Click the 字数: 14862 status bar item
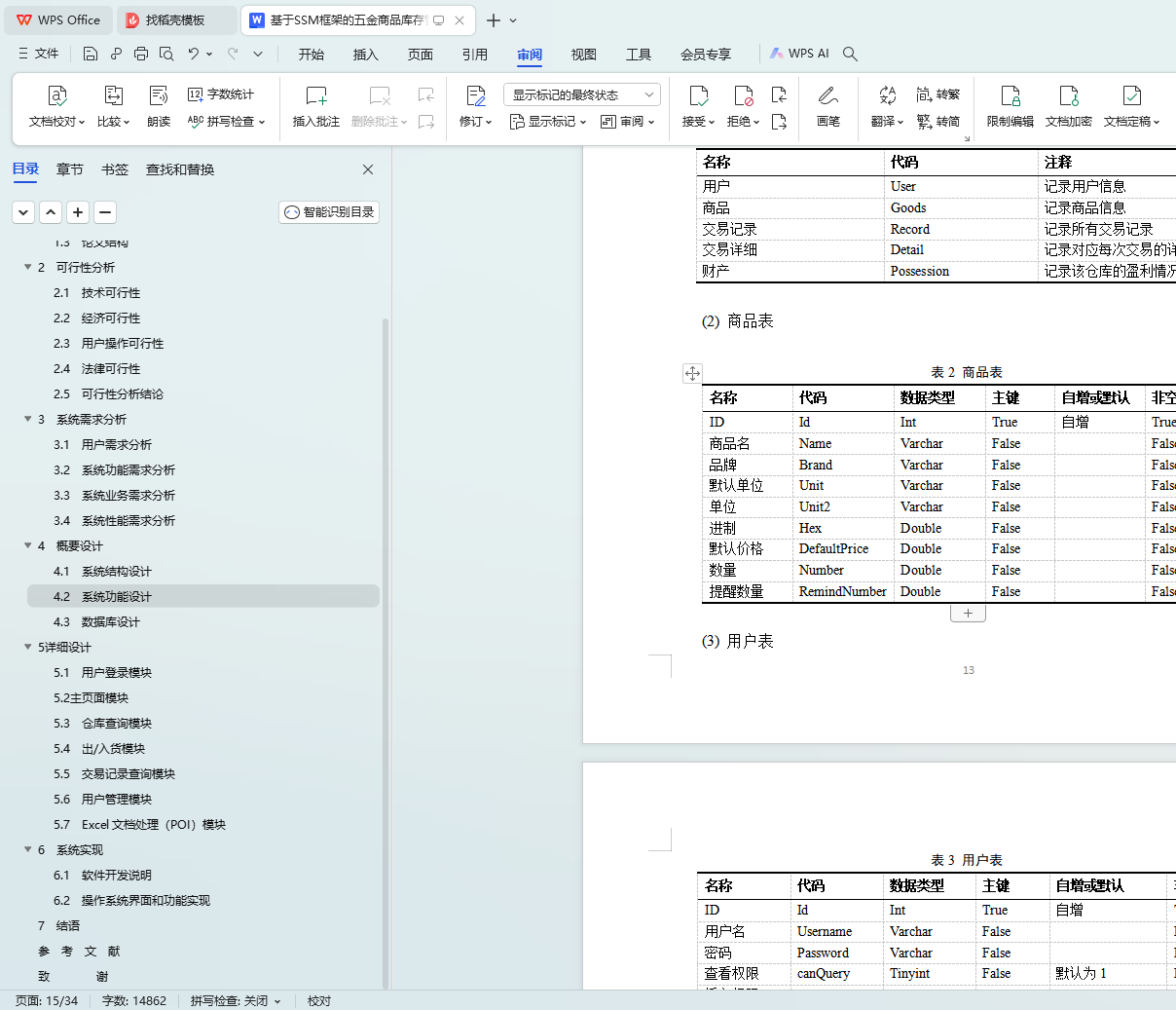This screenshot has width=1176, height=1010. (134, 1000)
